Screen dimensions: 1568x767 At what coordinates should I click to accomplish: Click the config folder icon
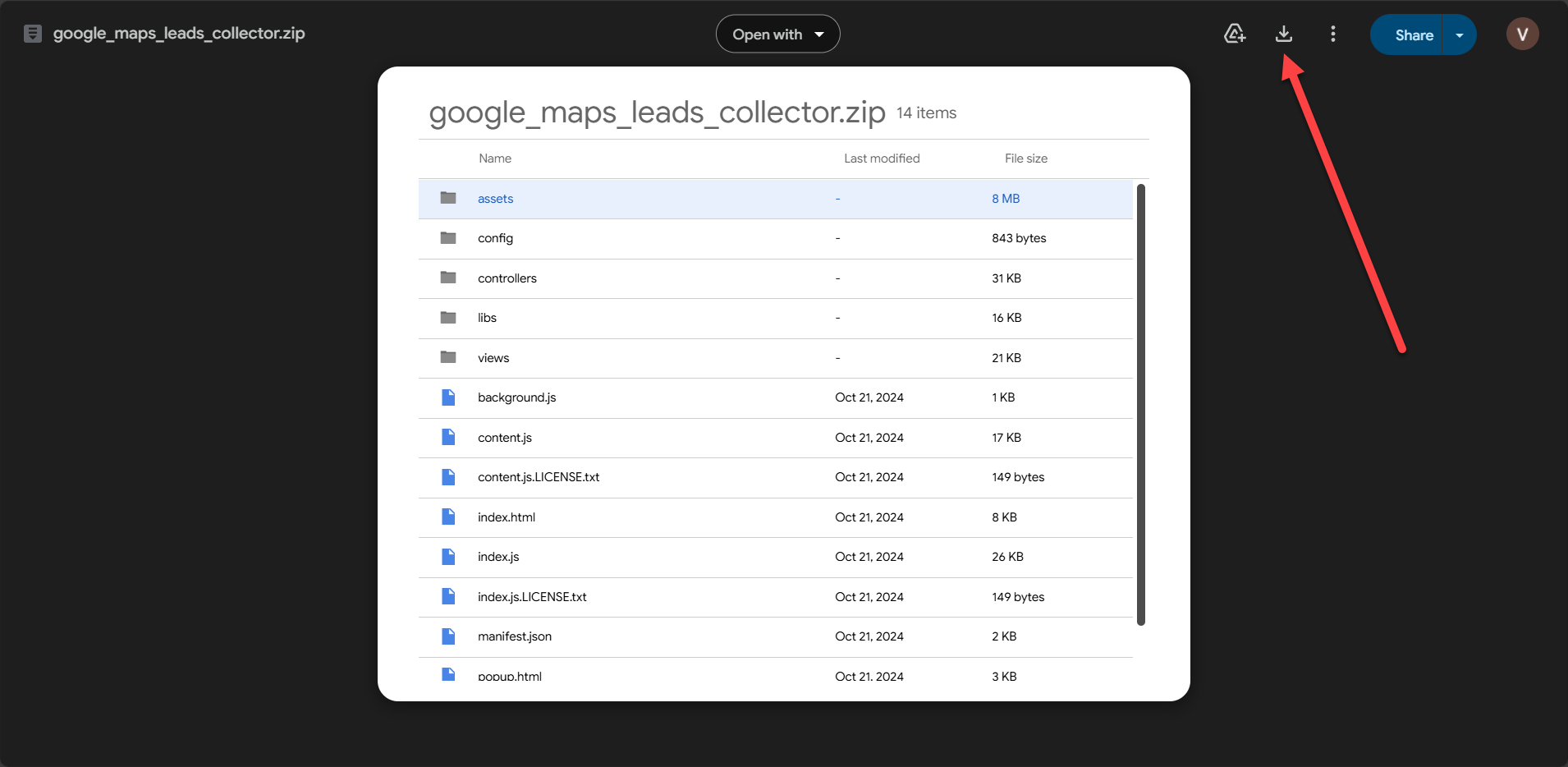[448, 238]
